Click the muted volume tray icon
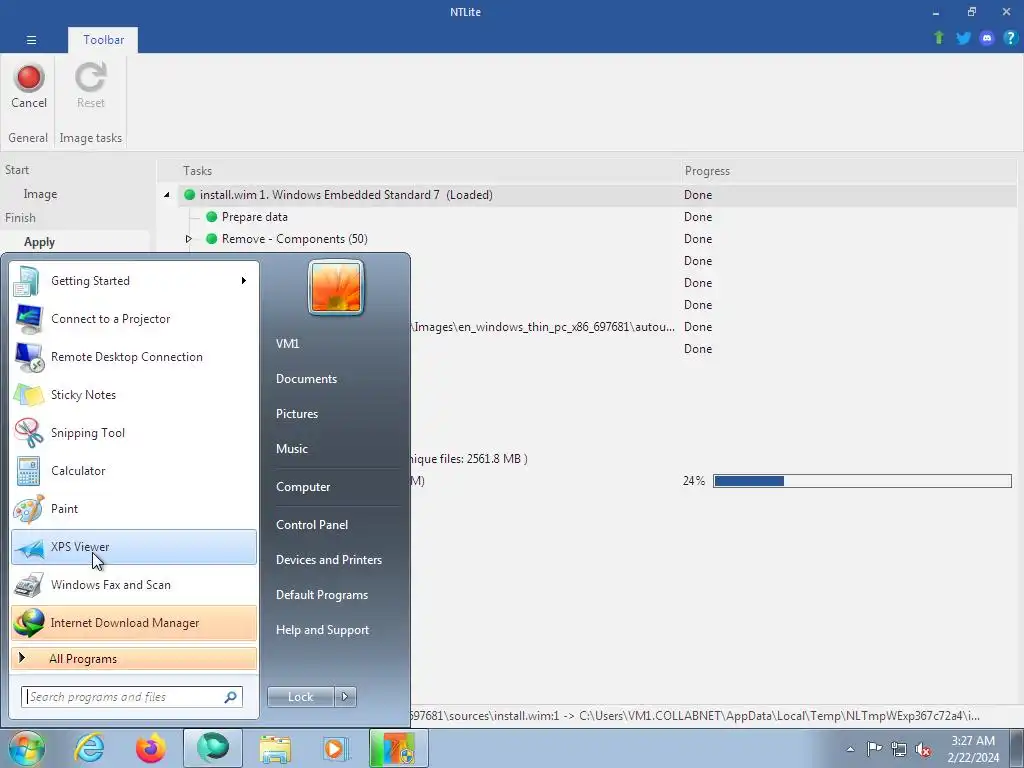Screen dimensions: 1024x768 pyautogui.click(x=923, y=749)
